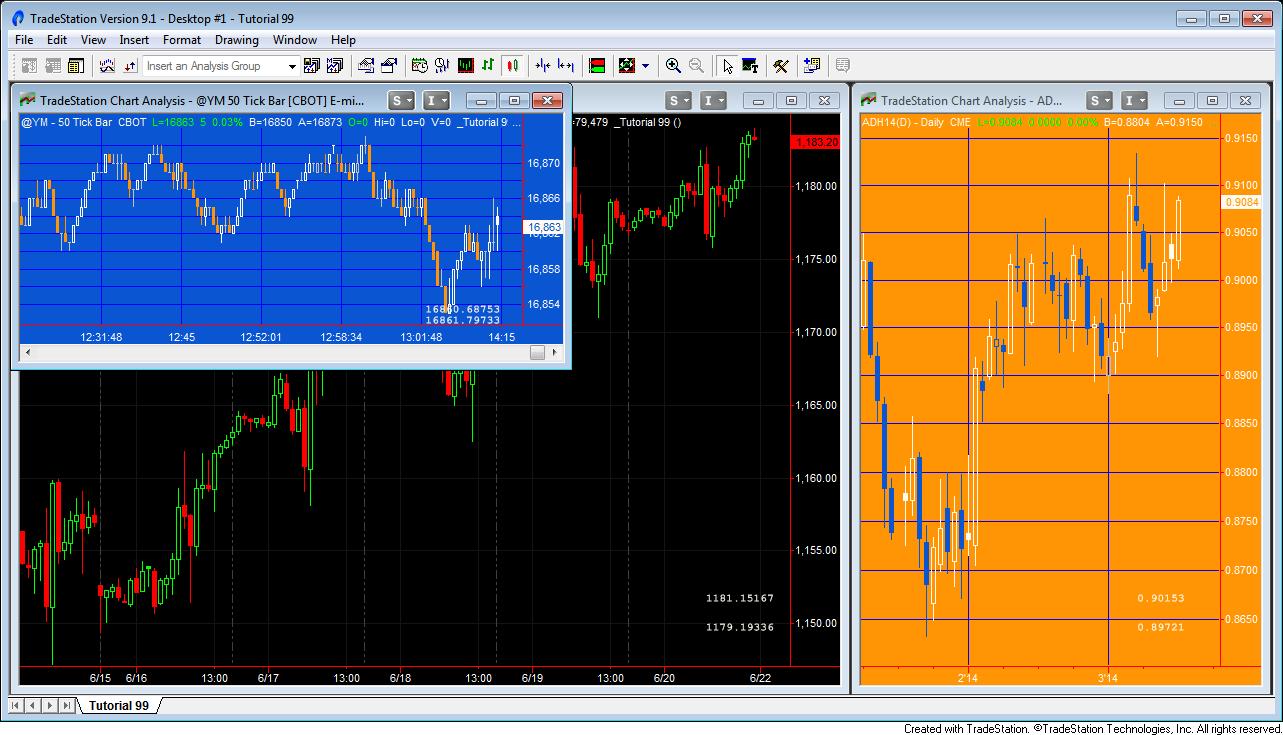The width and height of the screenshot is (1283, 735).
Task: Click the @YM chart scrollbar thumb
Action: 538,353
